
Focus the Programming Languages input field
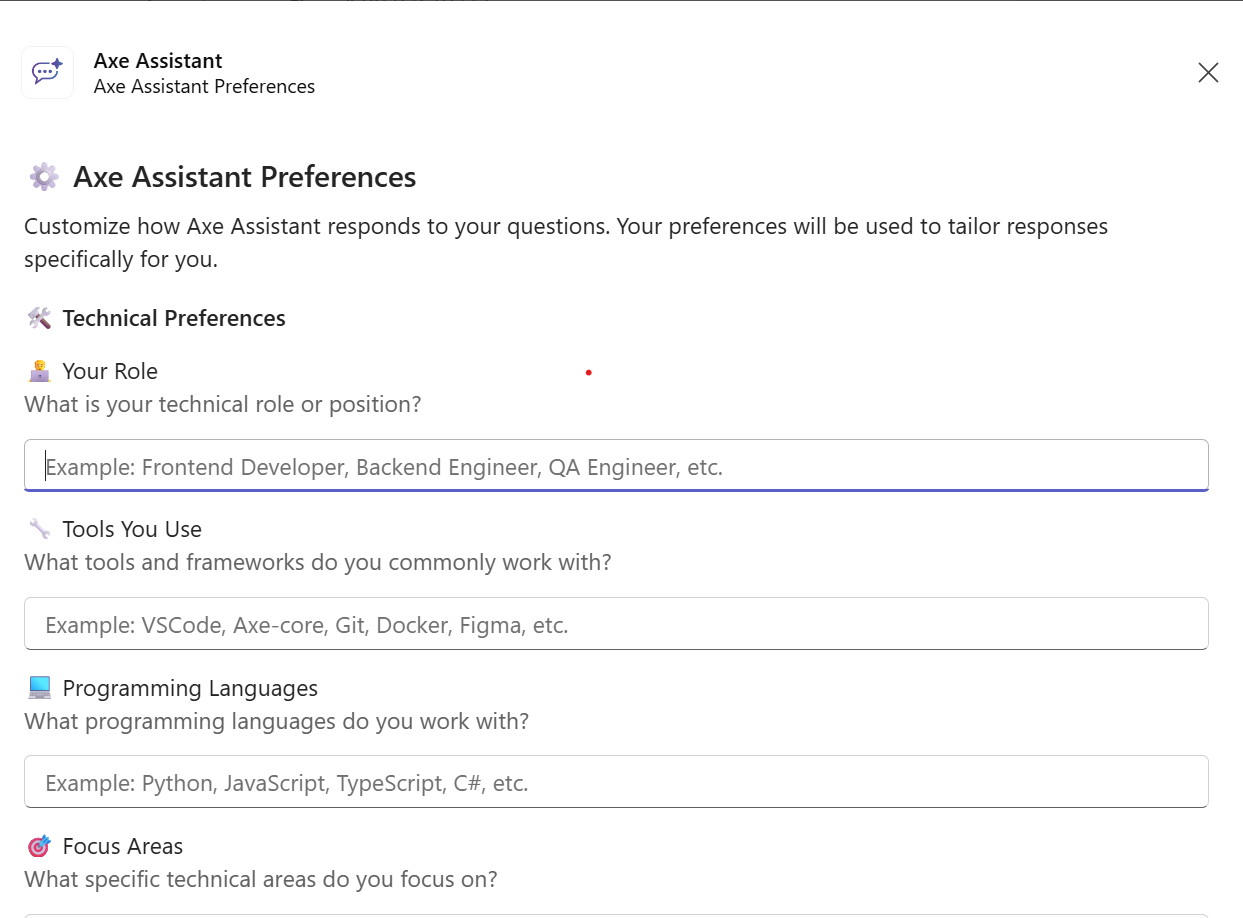[615, 782]
